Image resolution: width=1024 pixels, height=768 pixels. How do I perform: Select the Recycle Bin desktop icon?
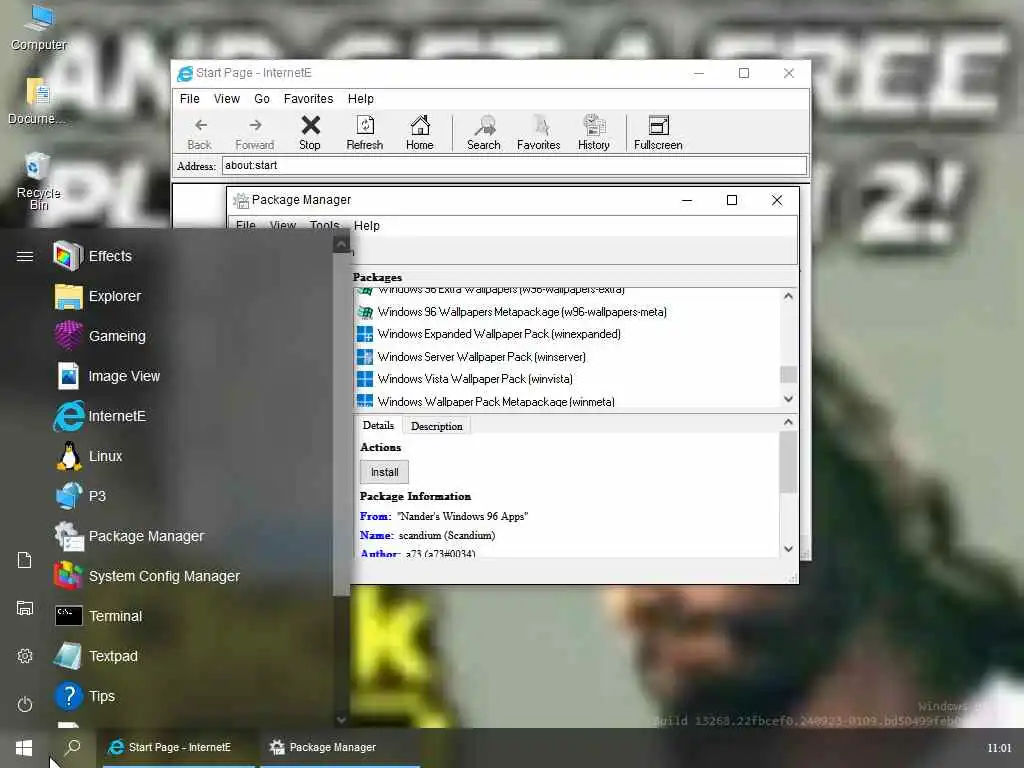38,182
